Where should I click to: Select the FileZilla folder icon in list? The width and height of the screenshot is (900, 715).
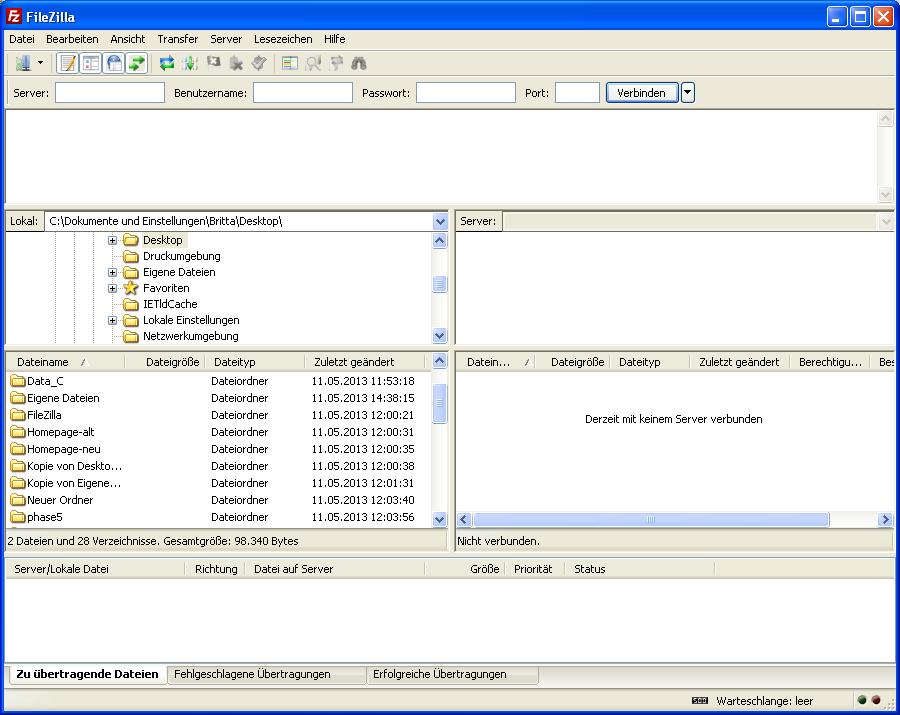pos(18,415)
